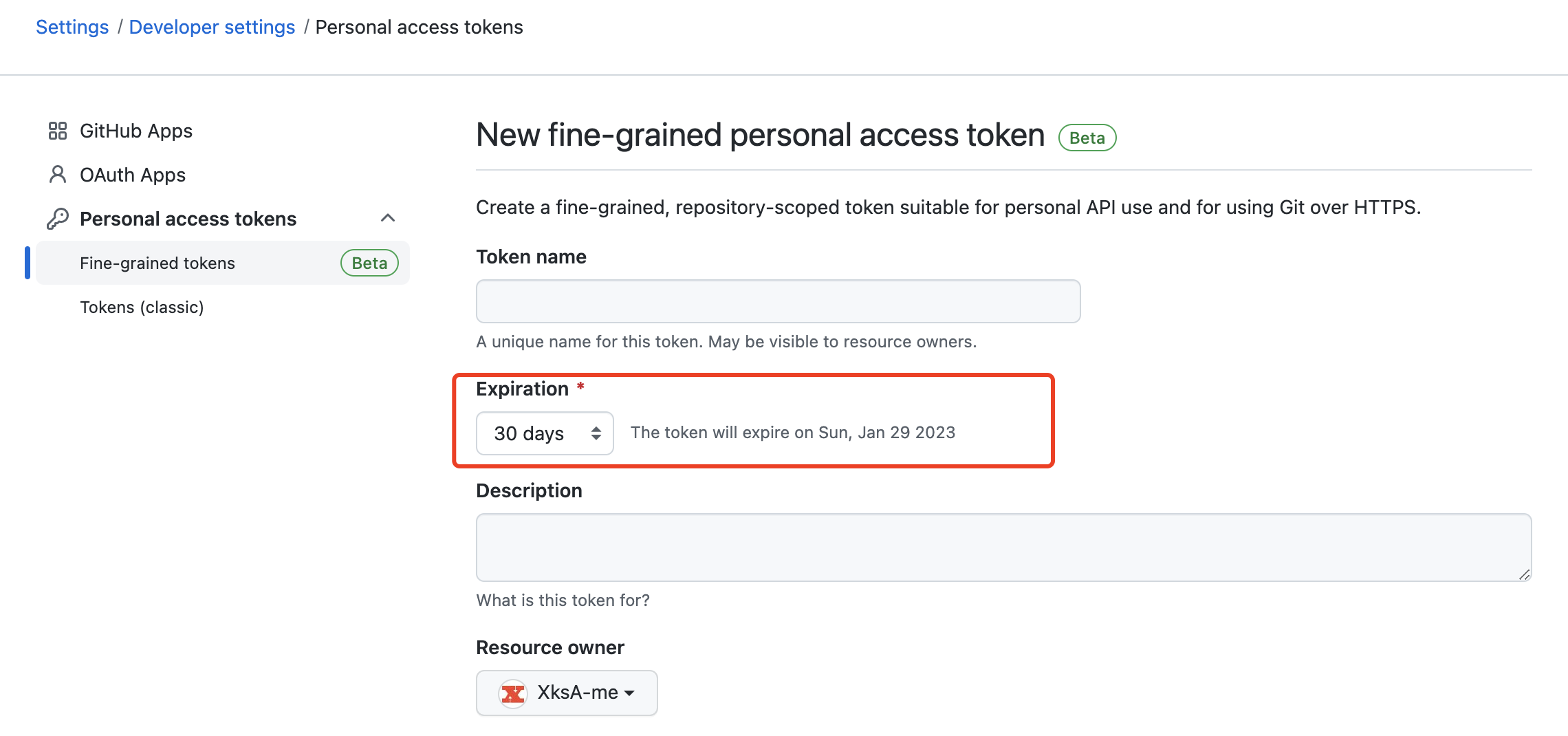
Task: Focus the Token name input field
Action: click(x=777, y=301)
